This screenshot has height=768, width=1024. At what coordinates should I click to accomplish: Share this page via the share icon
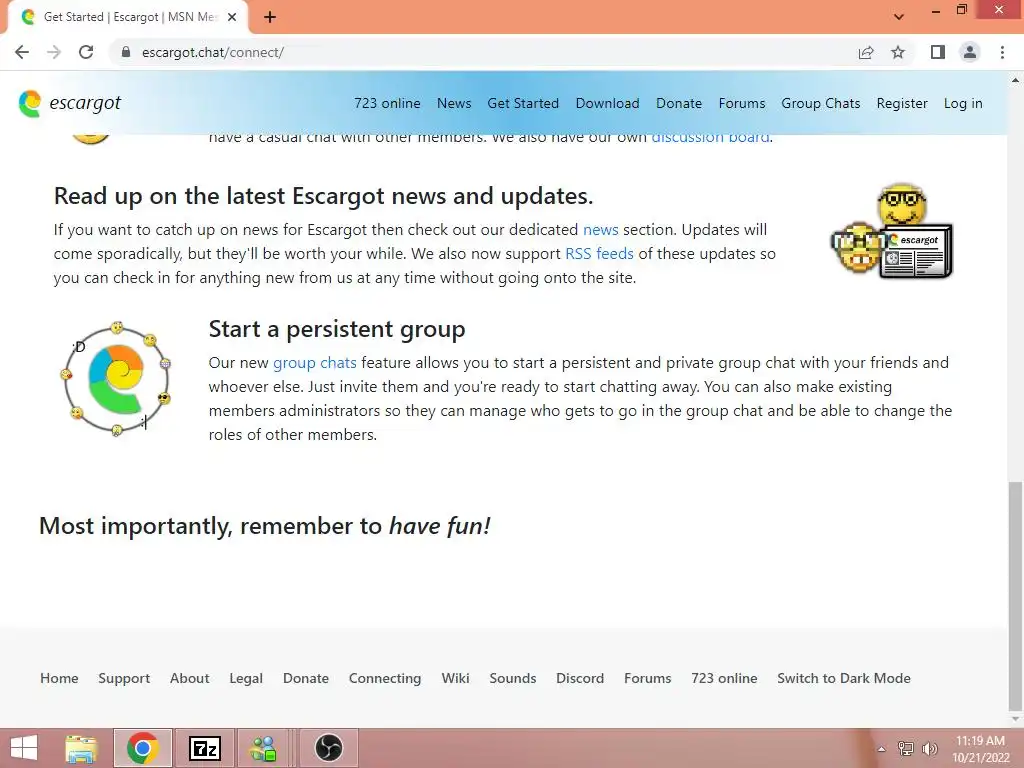tap(866, 52)
